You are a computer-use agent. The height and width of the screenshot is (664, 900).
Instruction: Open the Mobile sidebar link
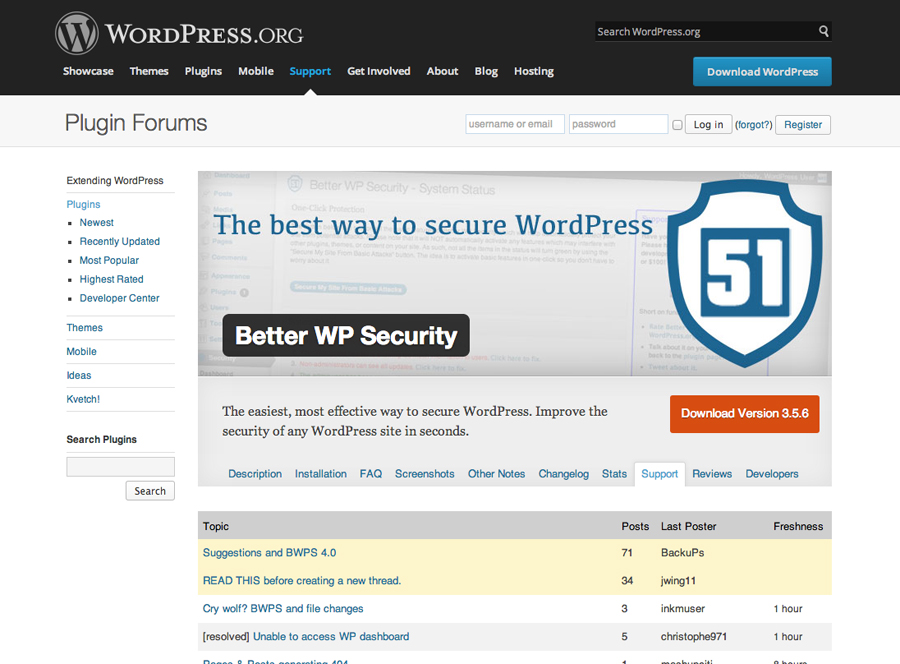coord(82,352)
